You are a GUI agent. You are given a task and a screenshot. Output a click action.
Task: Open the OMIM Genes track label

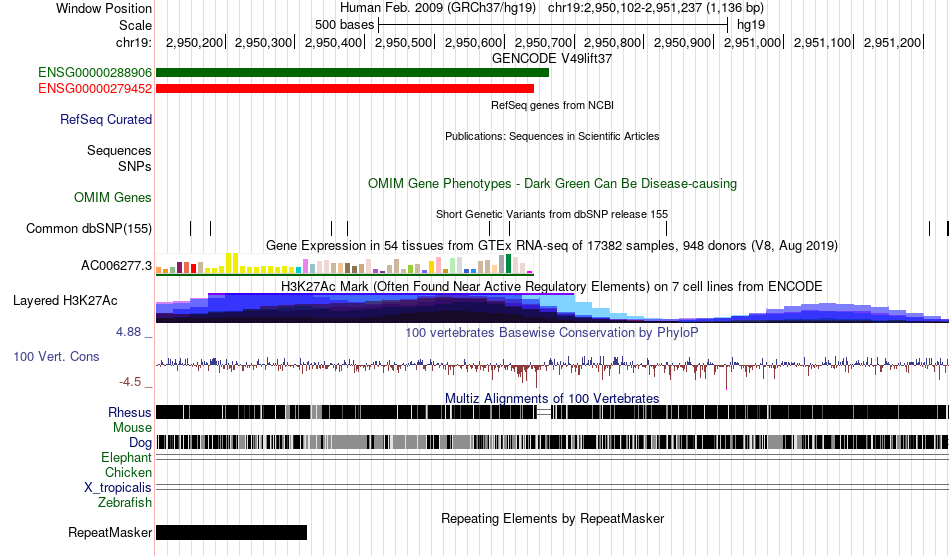tap(113, 197)
